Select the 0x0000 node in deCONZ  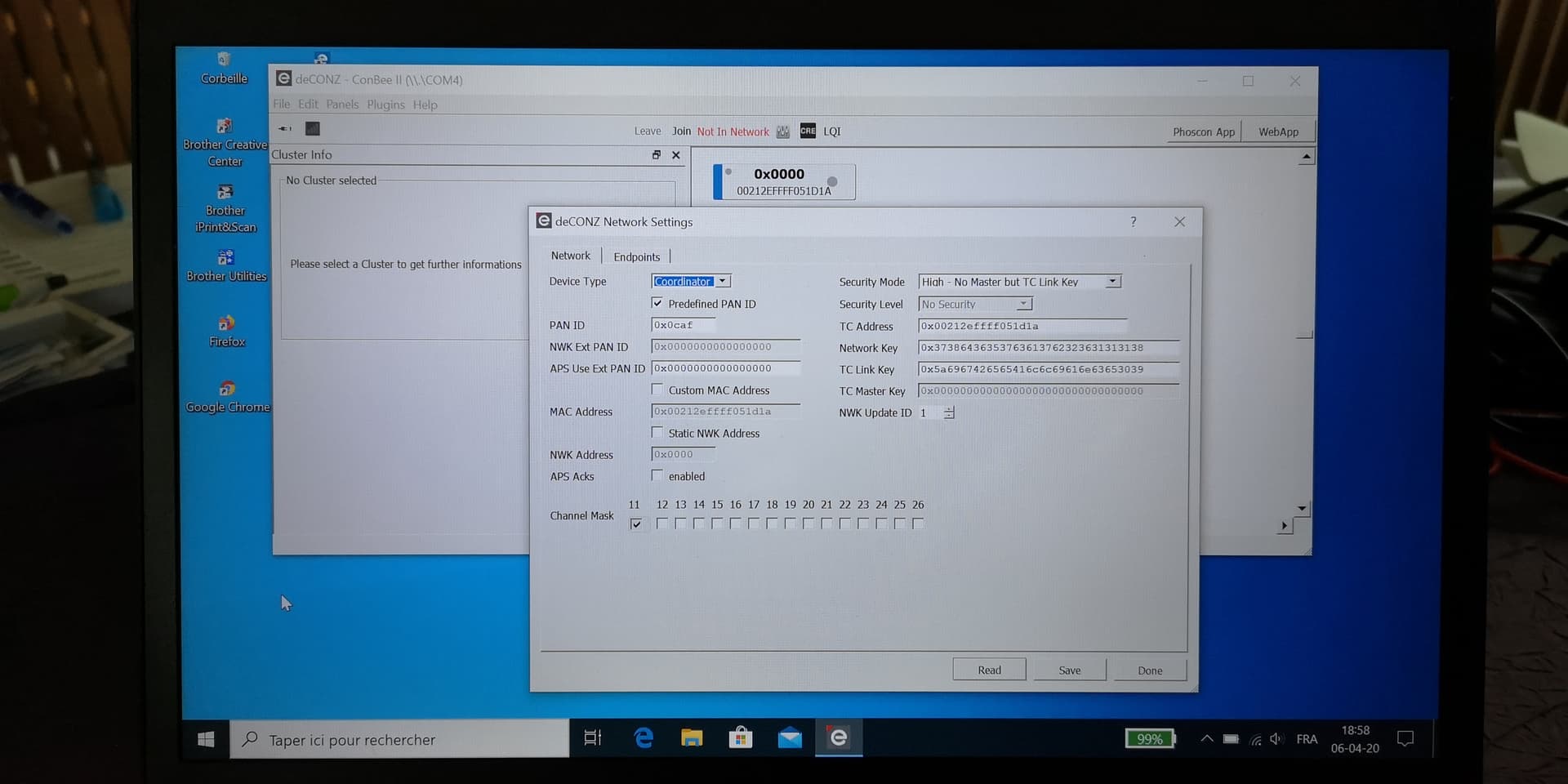(x=784, y=181)
